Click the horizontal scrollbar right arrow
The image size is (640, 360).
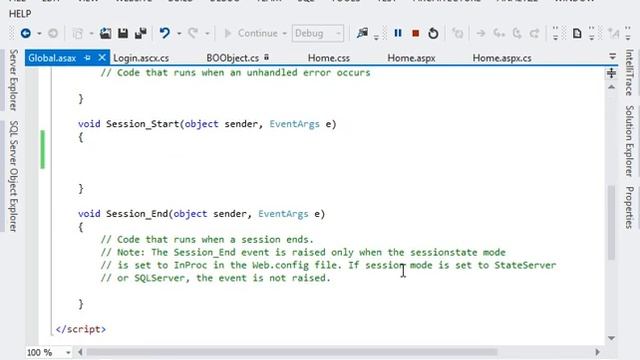[x=598, y=352]
